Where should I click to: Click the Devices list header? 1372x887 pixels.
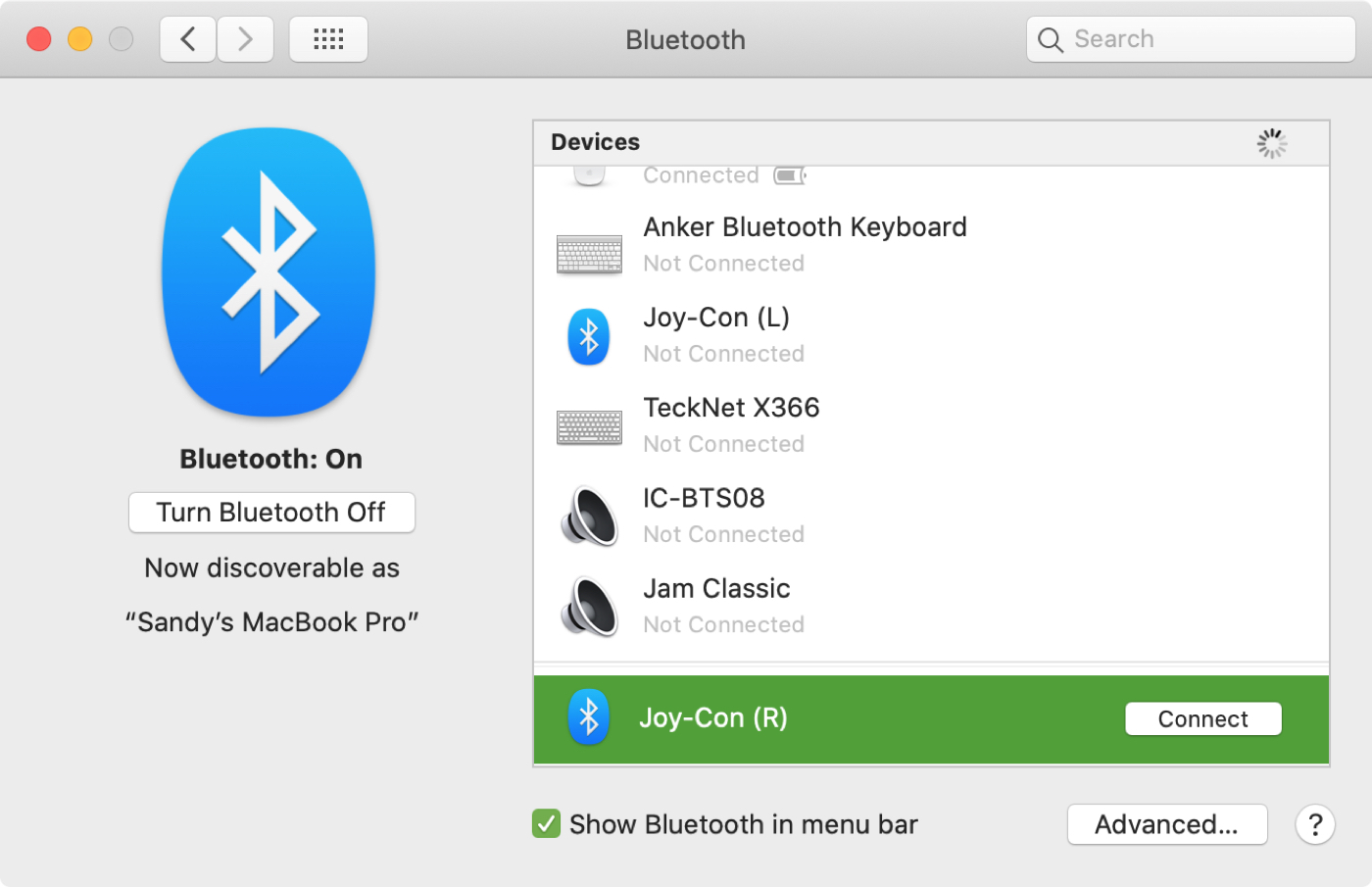[x=931, y=143]
